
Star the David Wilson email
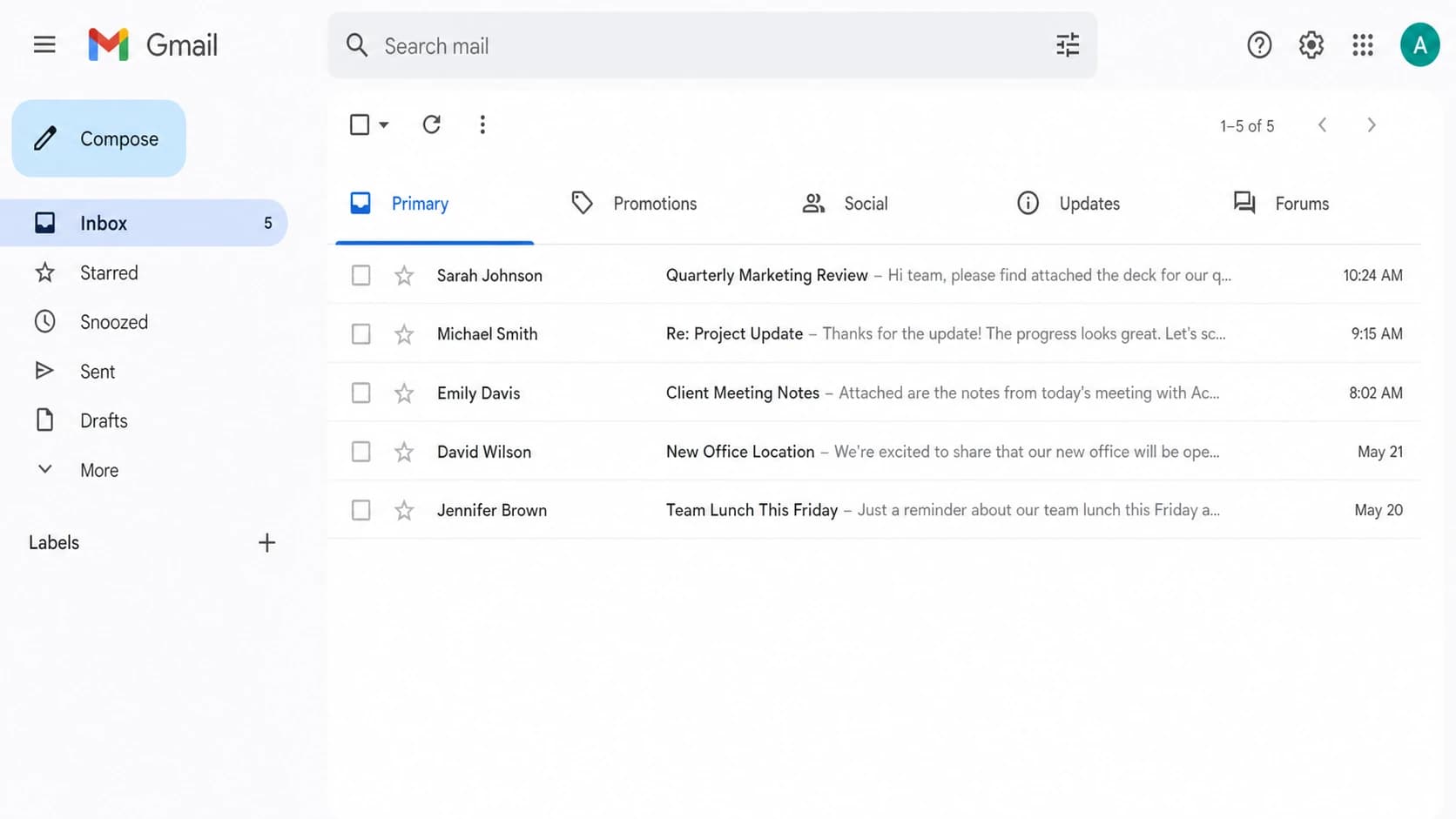404,452
